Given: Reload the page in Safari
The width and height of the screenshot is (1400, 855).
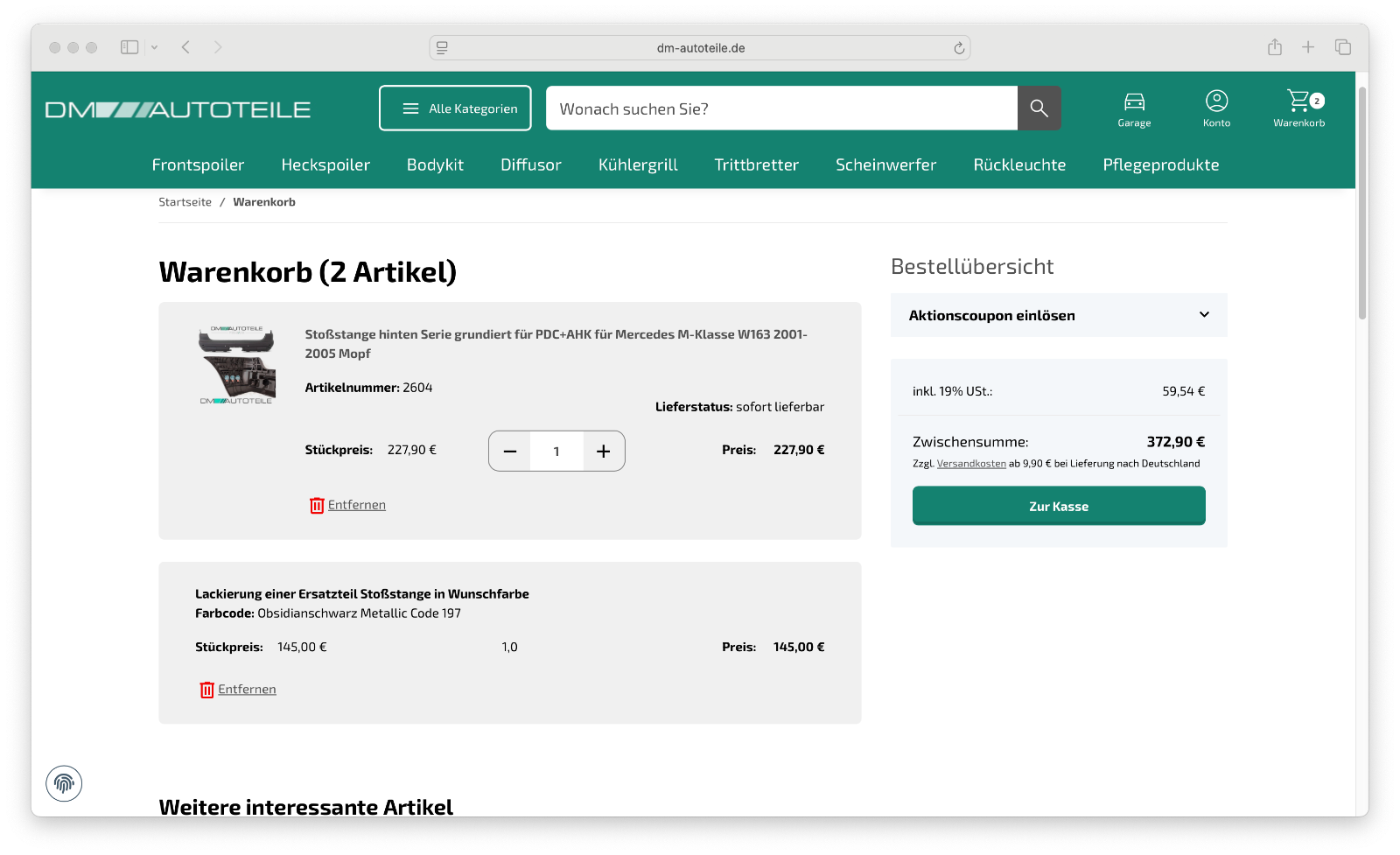Looking at the screenshot, I should (x=959, y=48).
